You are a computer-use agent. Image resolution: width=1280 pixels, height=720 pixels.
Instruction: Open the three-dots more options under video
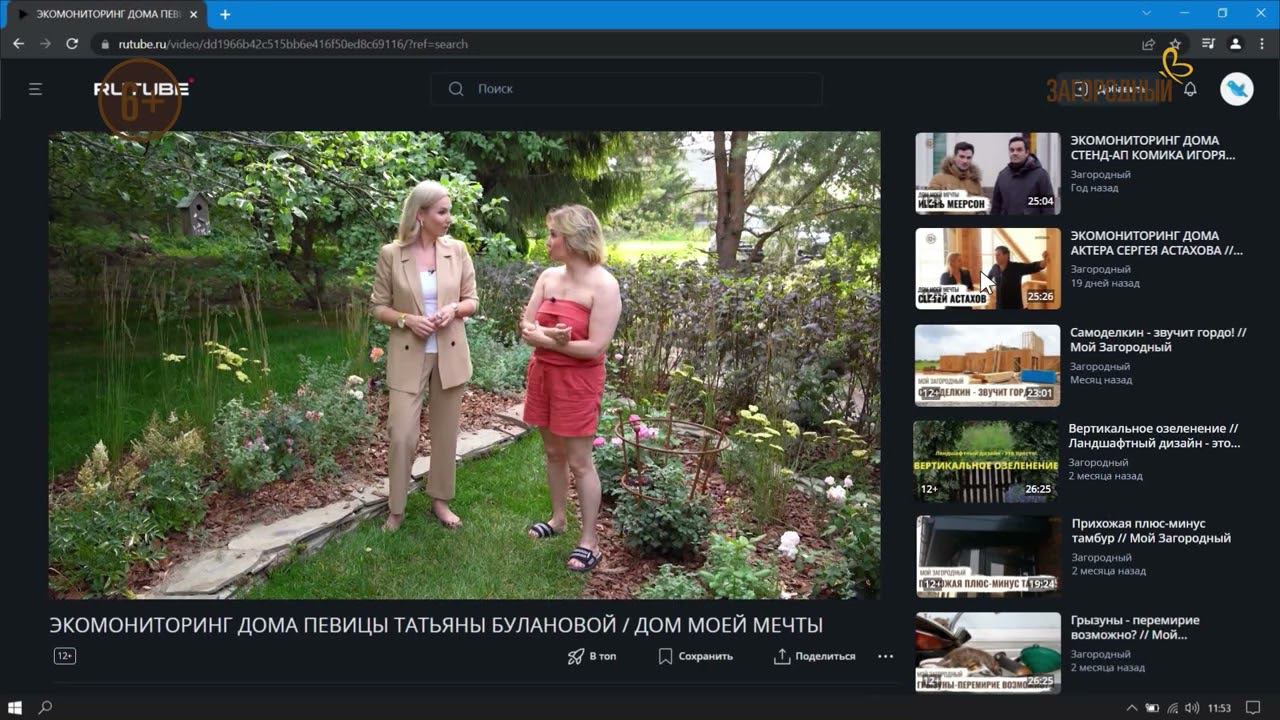tap(885, 656)
